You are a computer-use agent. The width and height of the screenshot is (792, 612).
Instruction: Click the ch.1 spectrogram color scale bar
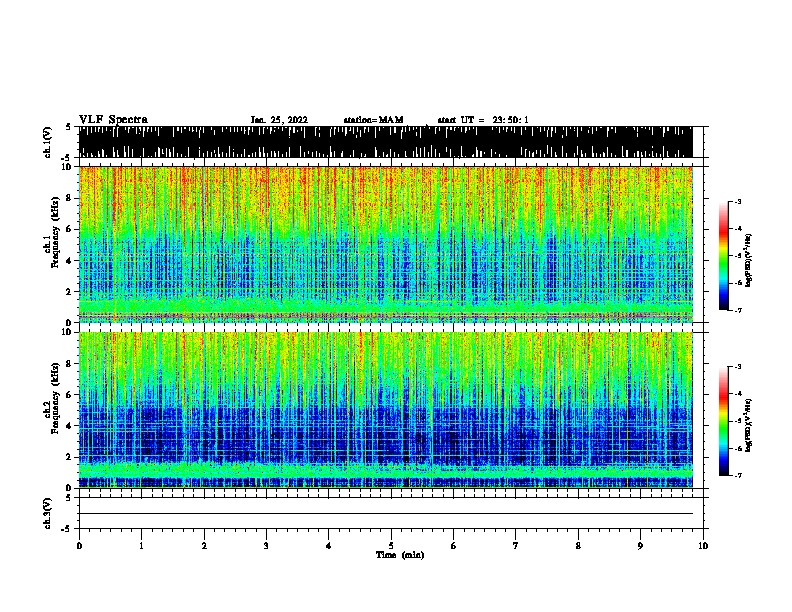tap(724, 256)
